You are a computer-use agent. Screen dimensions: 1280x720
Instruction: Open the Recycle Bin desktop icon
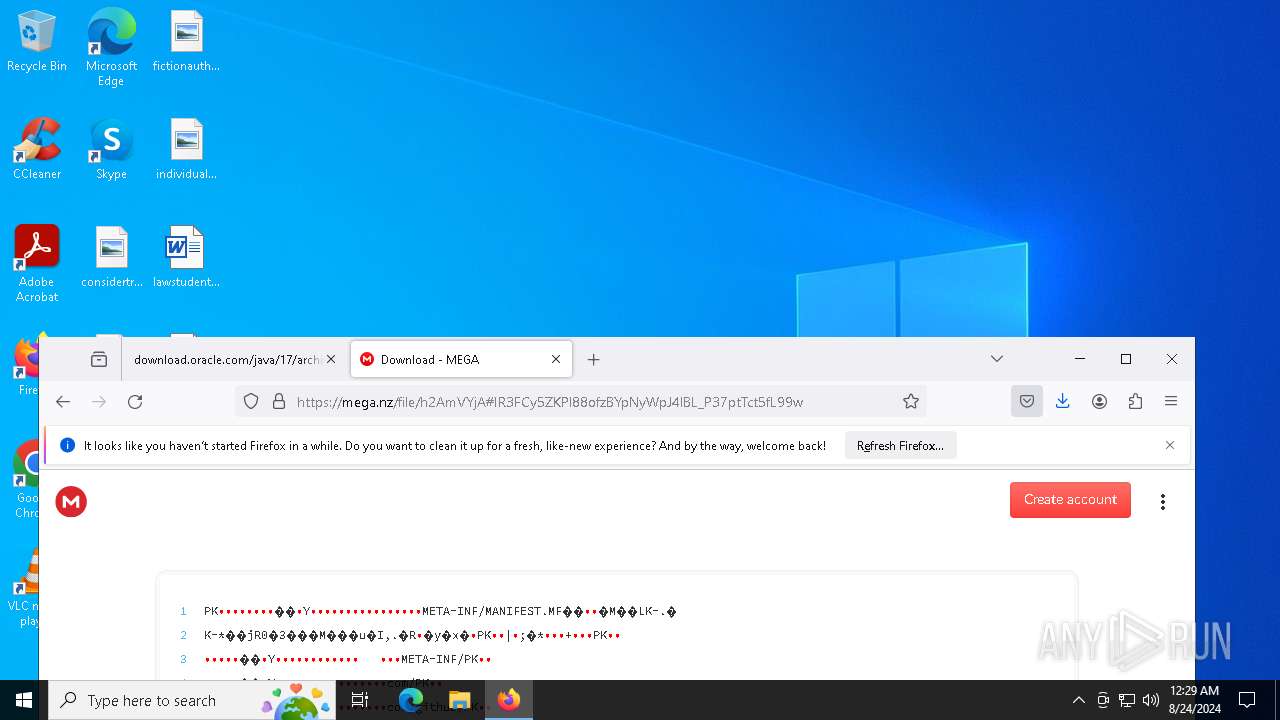click(37, 41)
